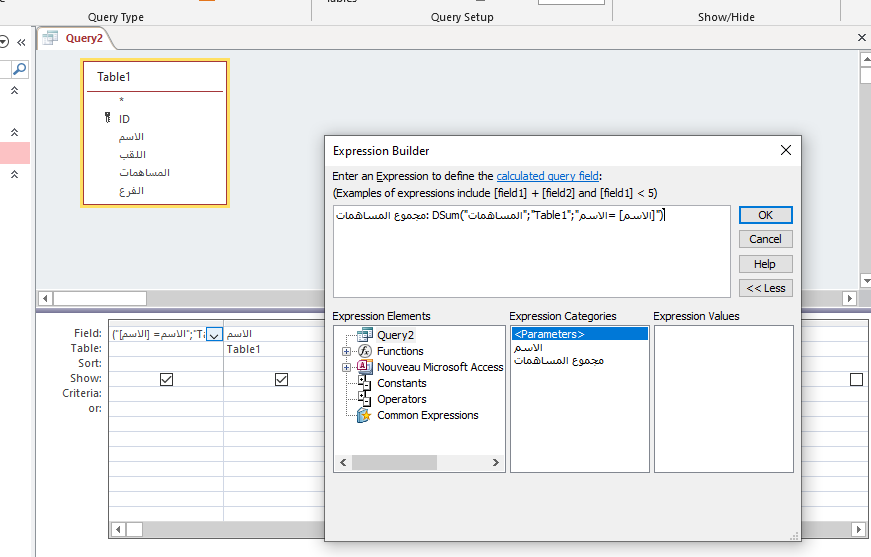Toggle Show checkbox for the الاسم column

[281, 379]
